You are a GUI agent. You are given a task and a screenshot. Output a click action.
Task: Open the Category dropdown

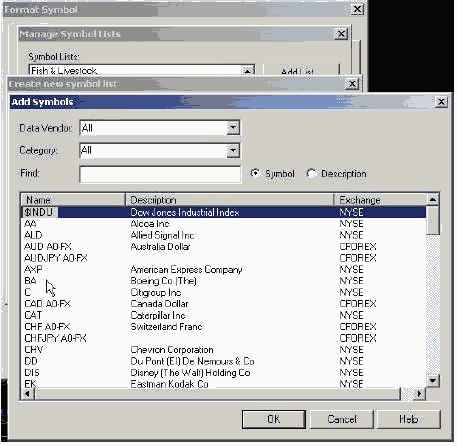click(x=233, y=150)
